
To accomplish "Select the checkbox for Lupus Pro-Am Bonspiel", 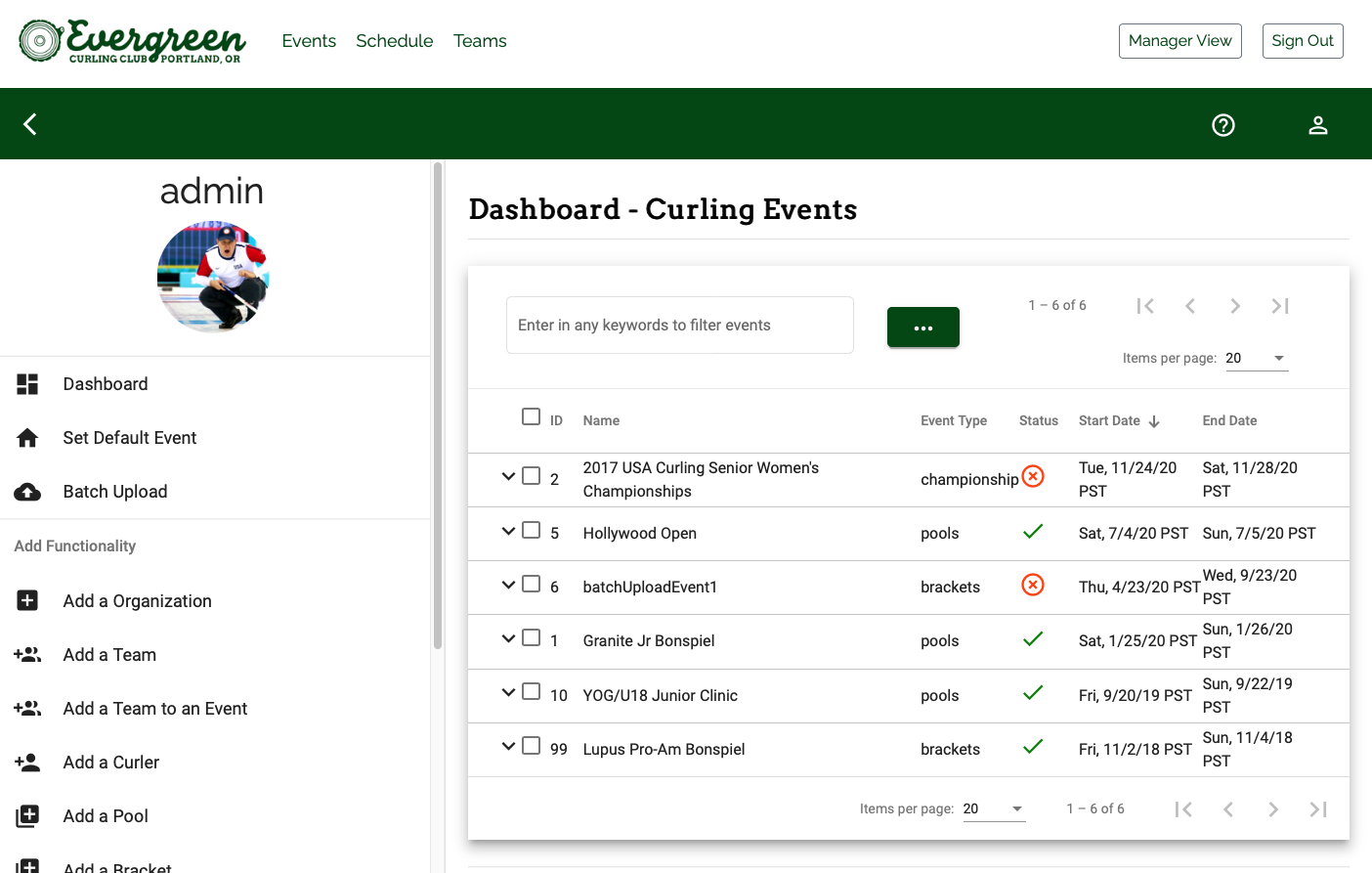I will click(x=531, y=745).
